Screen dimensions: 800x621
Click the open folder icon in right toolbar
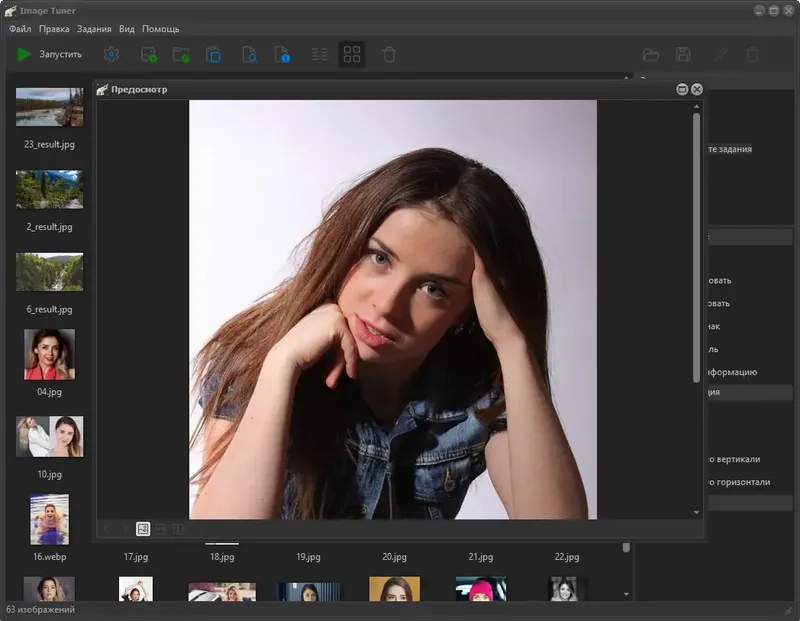click(x=650, y=54)
